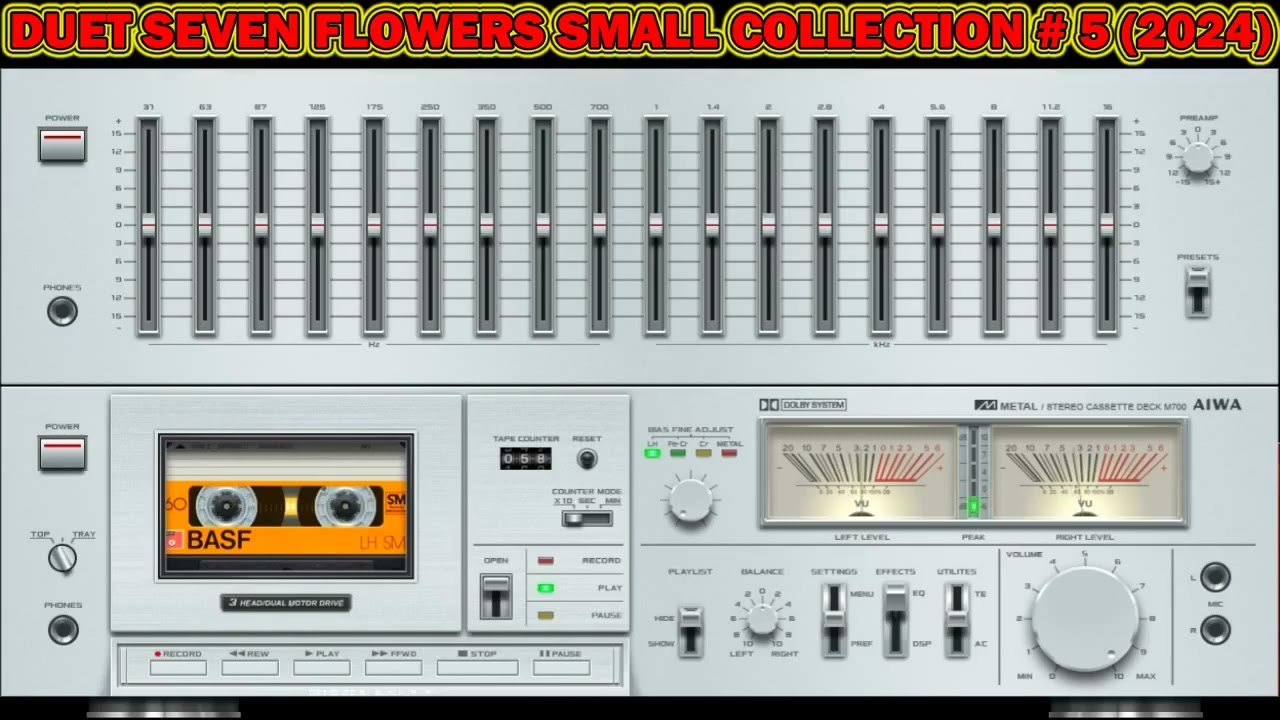1280x720 pixels.
Task: Flip the PRESETS switch
Action: [x=1197, y=291]
